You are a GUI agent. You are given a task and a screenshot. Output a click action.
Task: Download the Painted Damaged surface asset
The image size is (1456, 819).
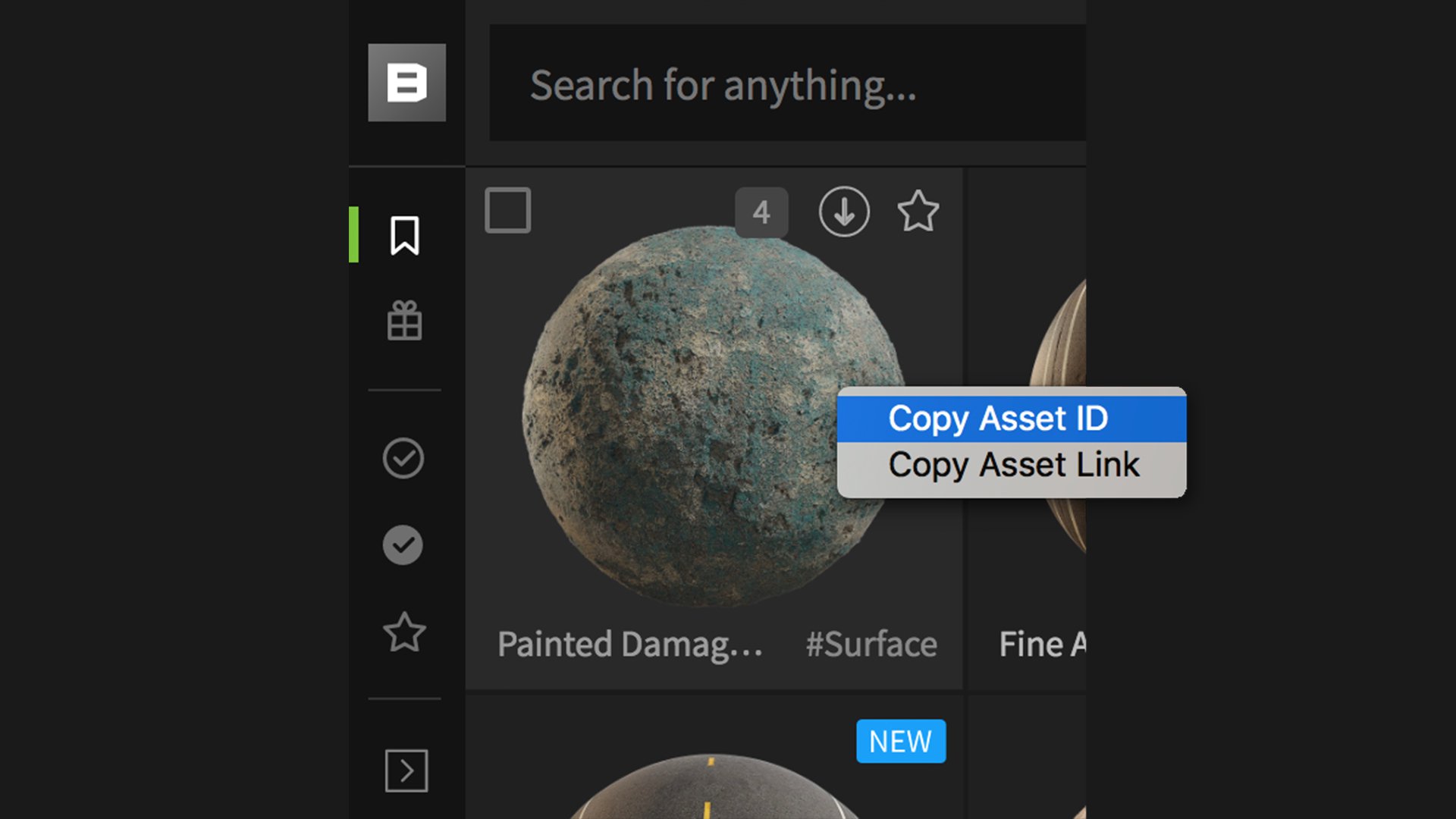coord(844,212)
